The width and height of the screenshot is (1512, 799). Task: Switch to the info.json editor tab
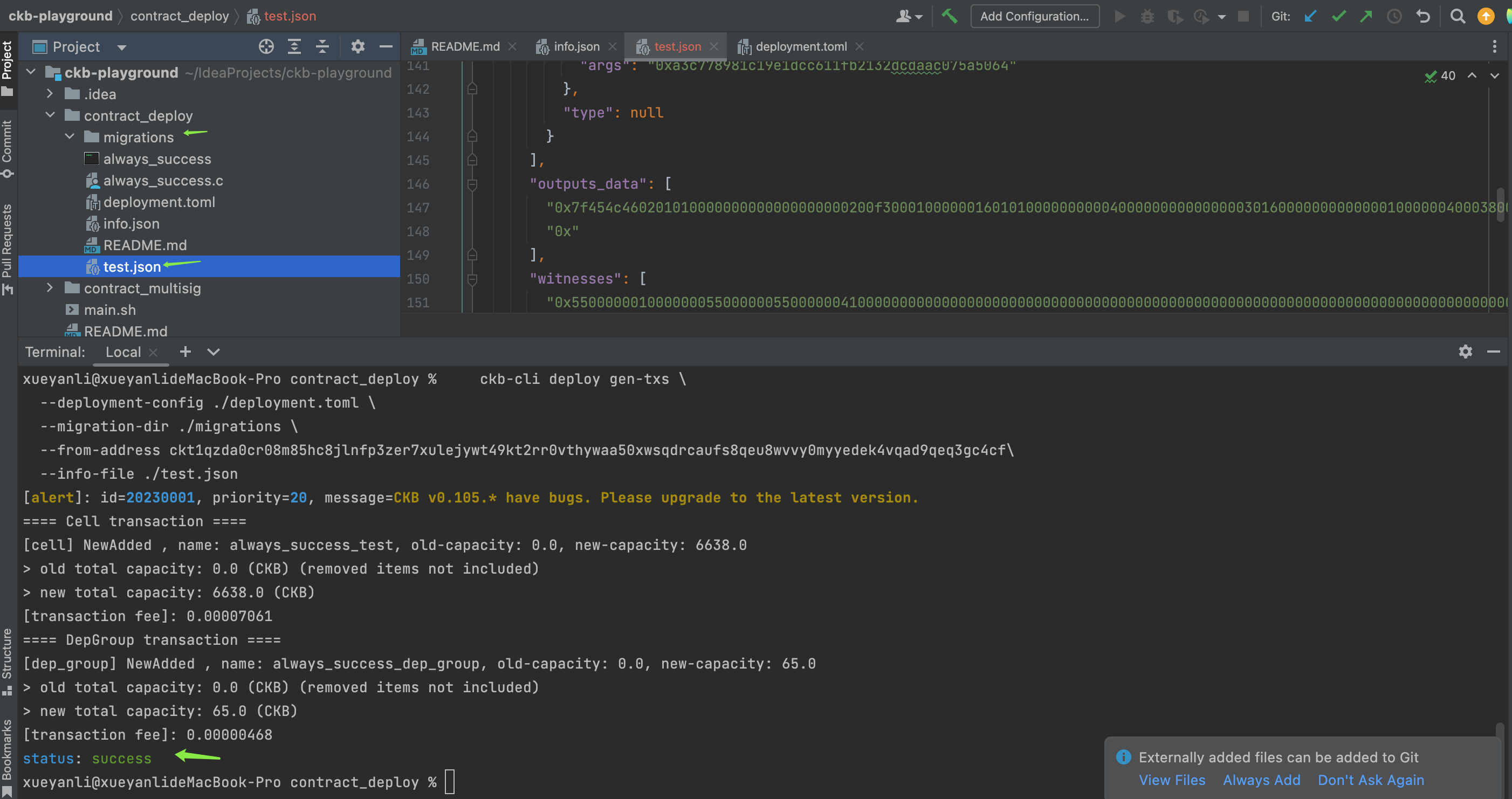coord(576,46)
